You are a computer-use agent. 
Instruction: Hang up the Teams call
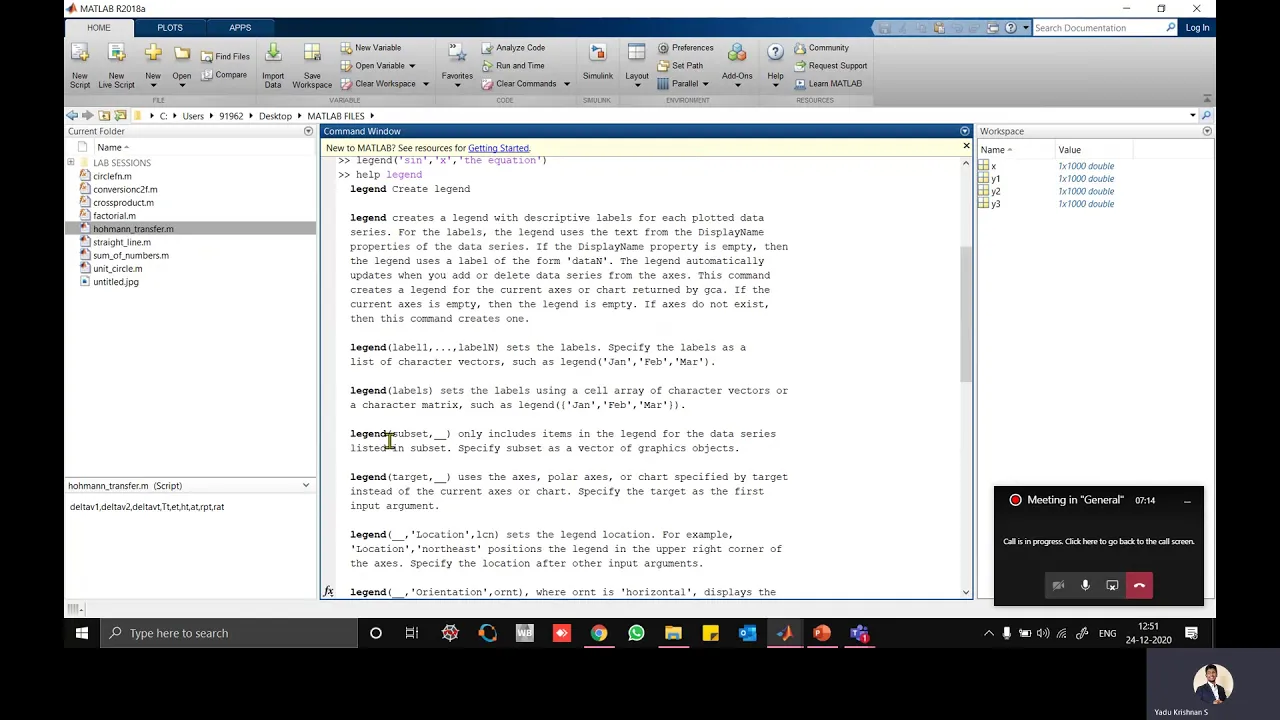[x=1139, y=585]
